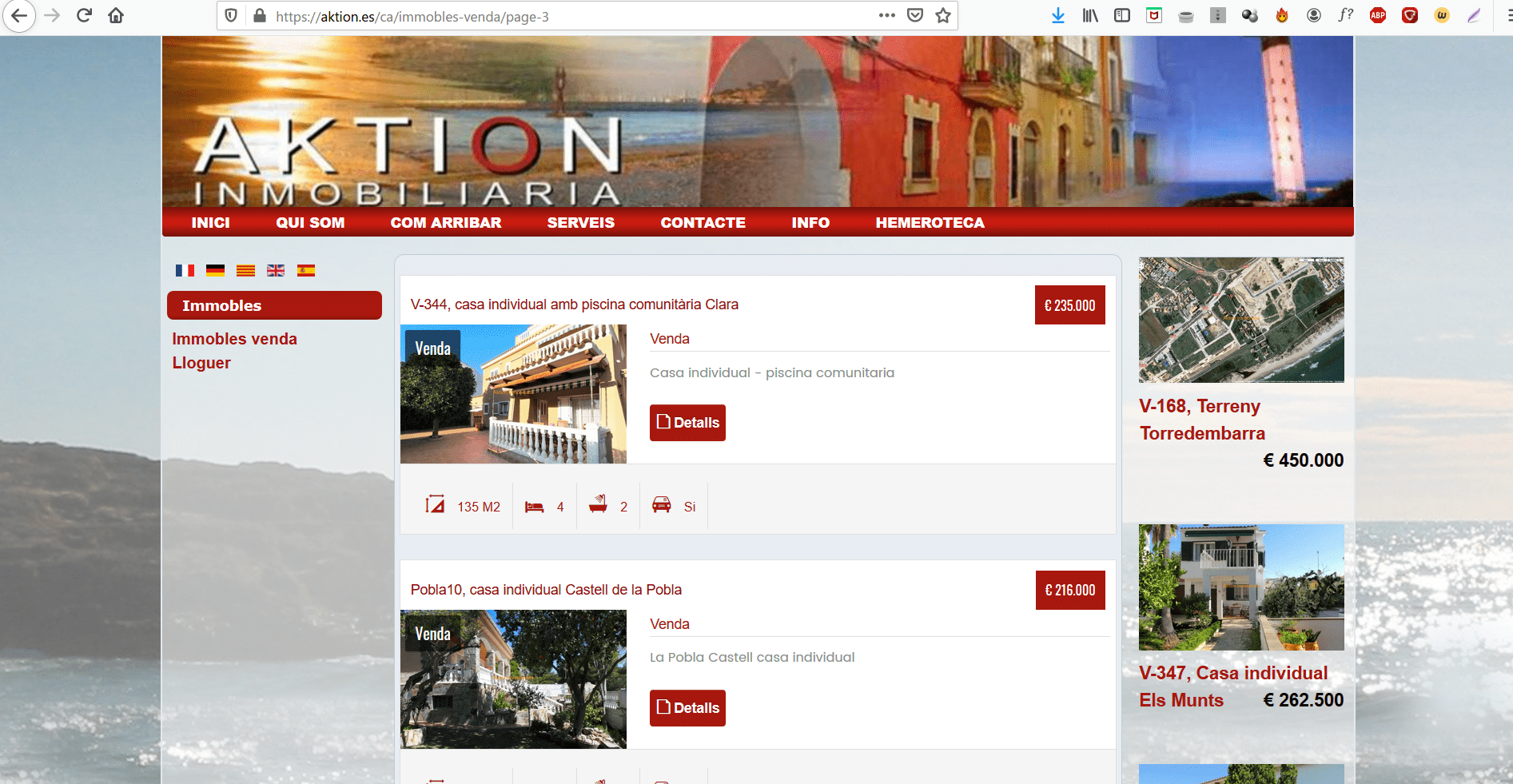Click the Pobla10 house photo thumbnail
This screenshot has width=1513, height=784.
pos(513,679)
